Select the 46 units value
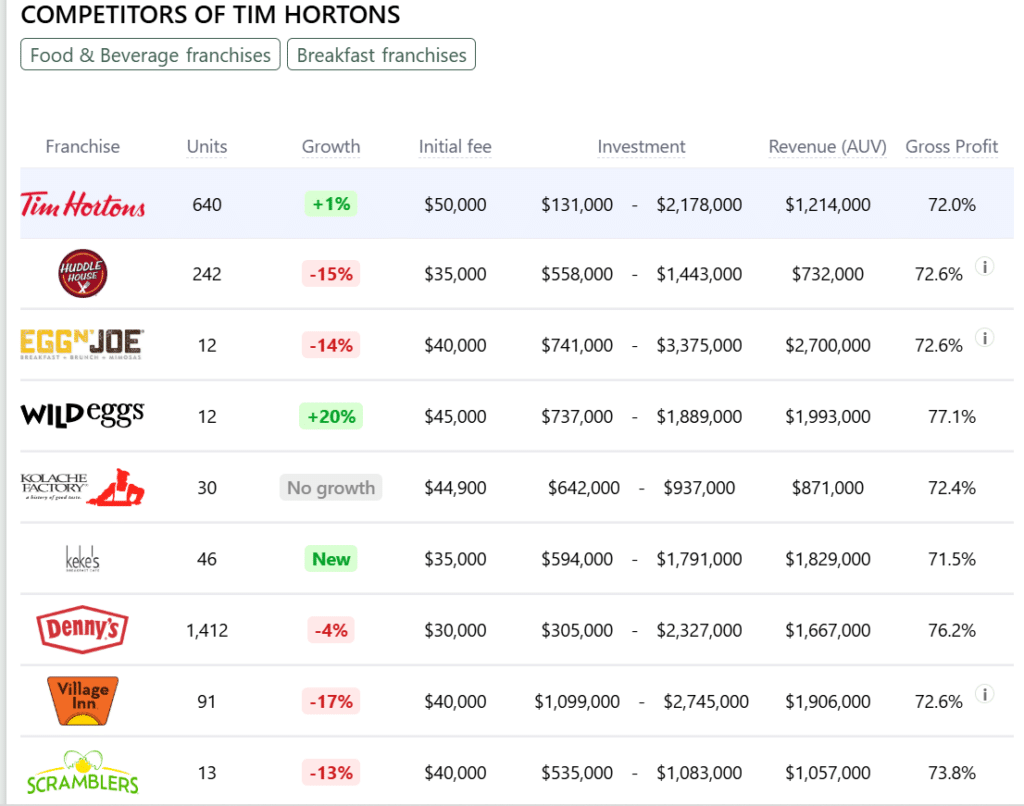 coord(207,559)
